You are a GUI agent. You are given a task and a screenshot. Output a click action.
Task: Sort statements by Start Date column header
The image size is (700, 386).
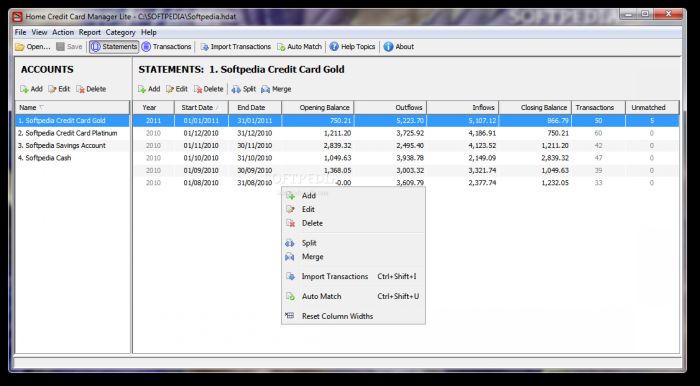[x=201, y=108]
